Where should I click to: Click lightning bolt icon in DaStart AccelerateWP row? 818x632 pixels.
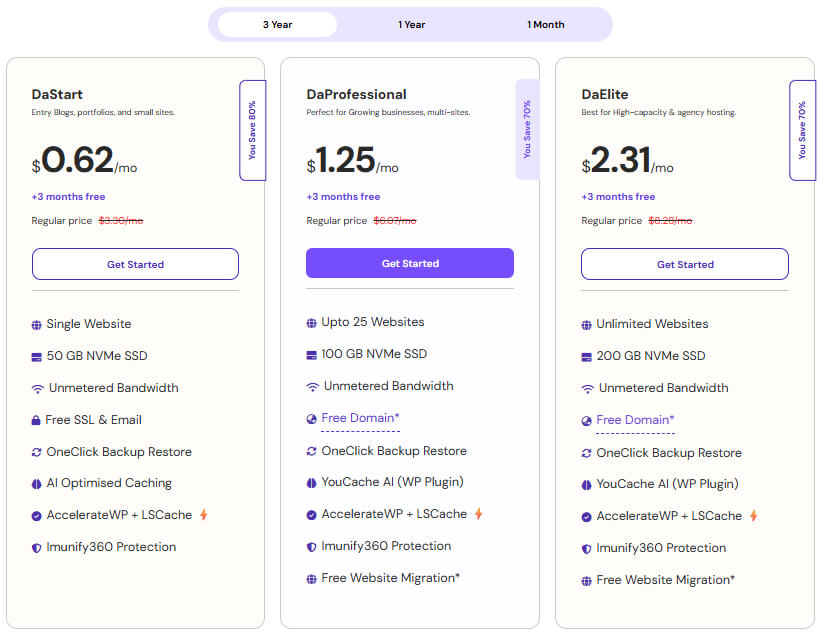204,515
